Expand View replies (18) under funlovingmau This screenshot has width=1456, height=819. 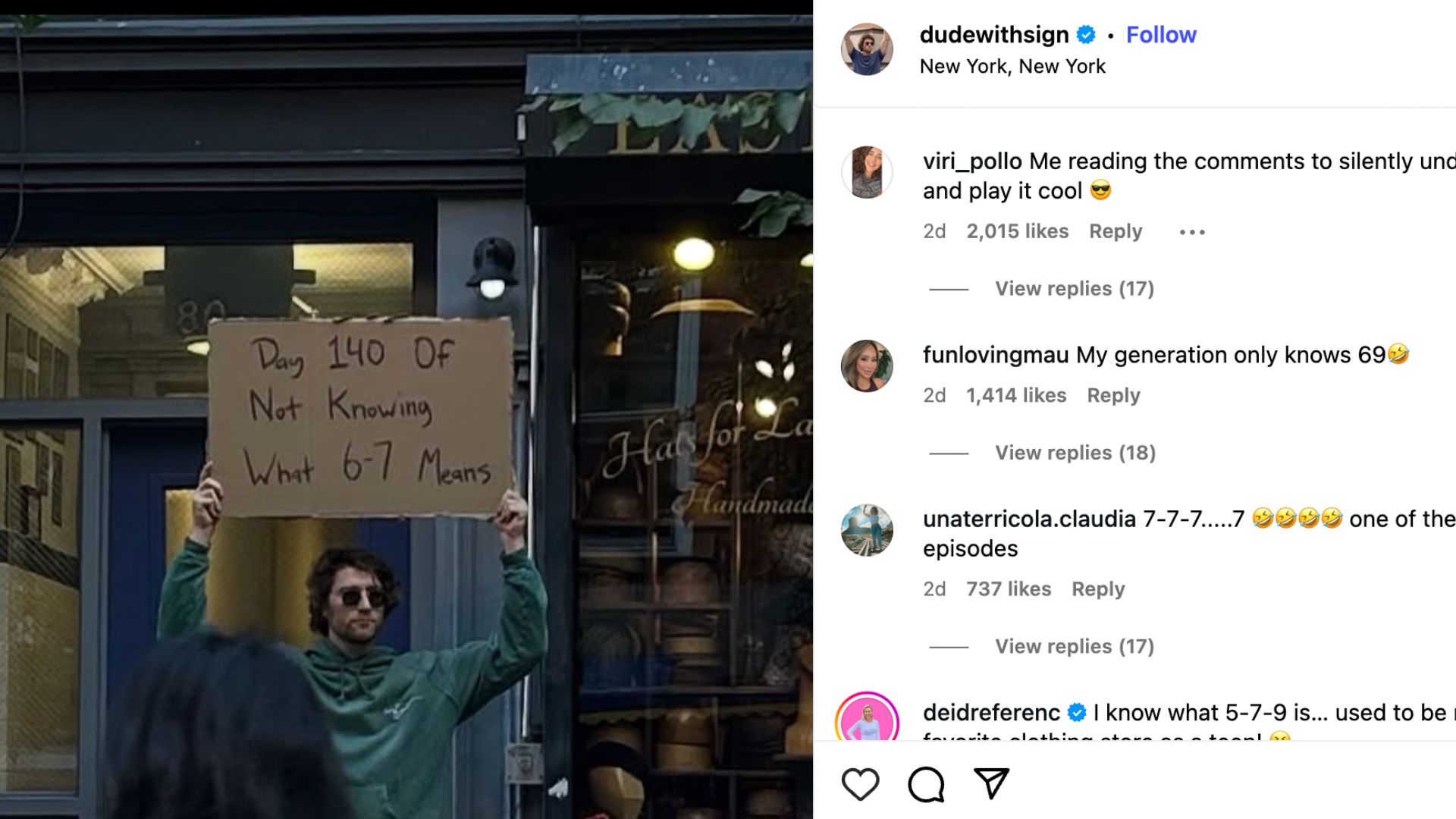point(1075,453)
